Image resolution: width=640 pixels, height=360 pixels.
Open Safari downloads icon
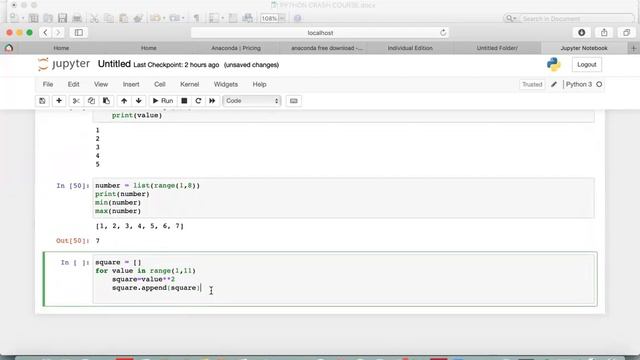[x=582, y=33]
